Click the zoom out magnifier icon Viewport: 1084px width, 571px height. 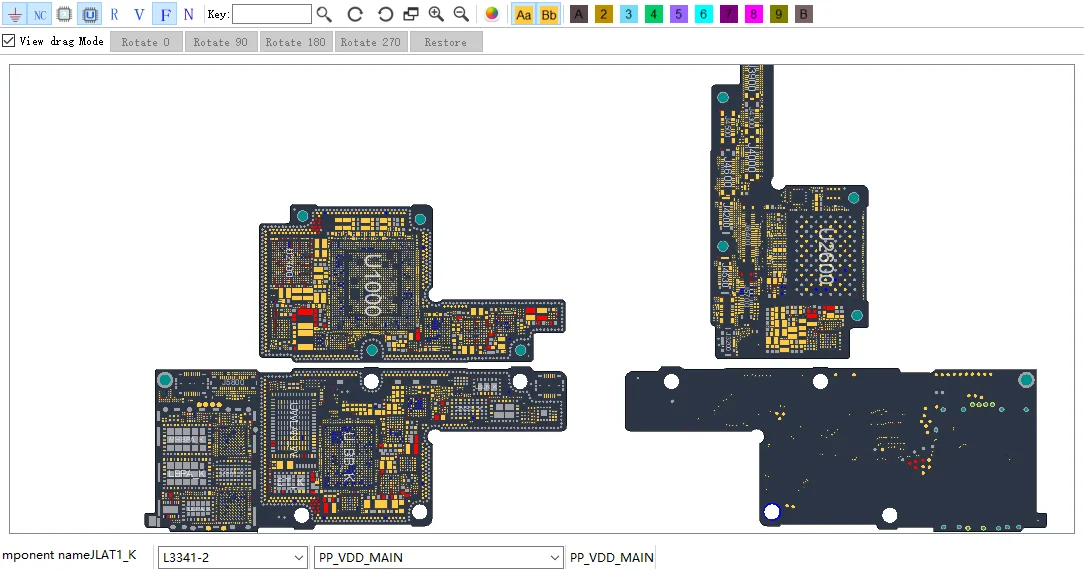[x=461, y=14]
